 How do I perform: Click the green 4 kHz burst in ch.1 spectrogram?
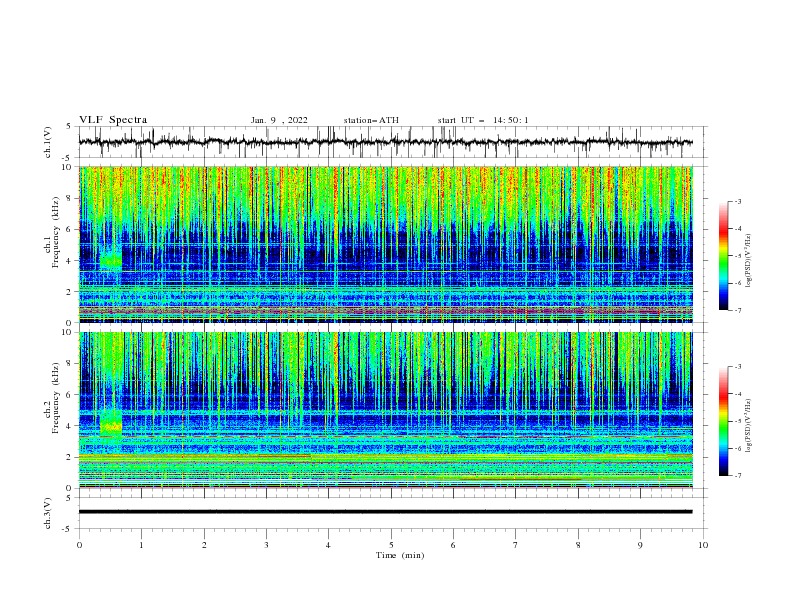click(x=111, y=259)
